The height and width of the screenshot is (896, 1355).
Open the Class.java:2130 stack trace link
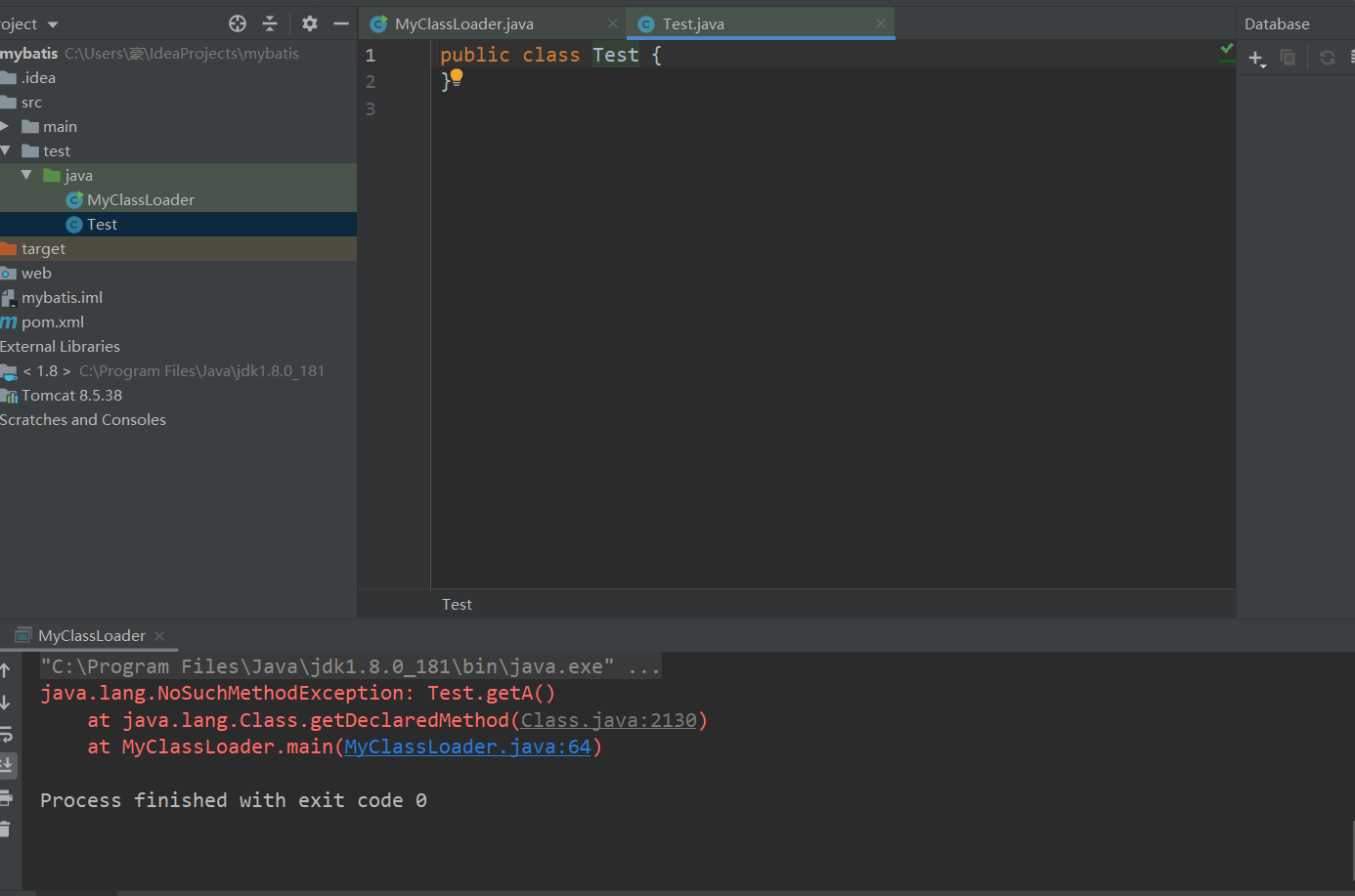[608, 720]
